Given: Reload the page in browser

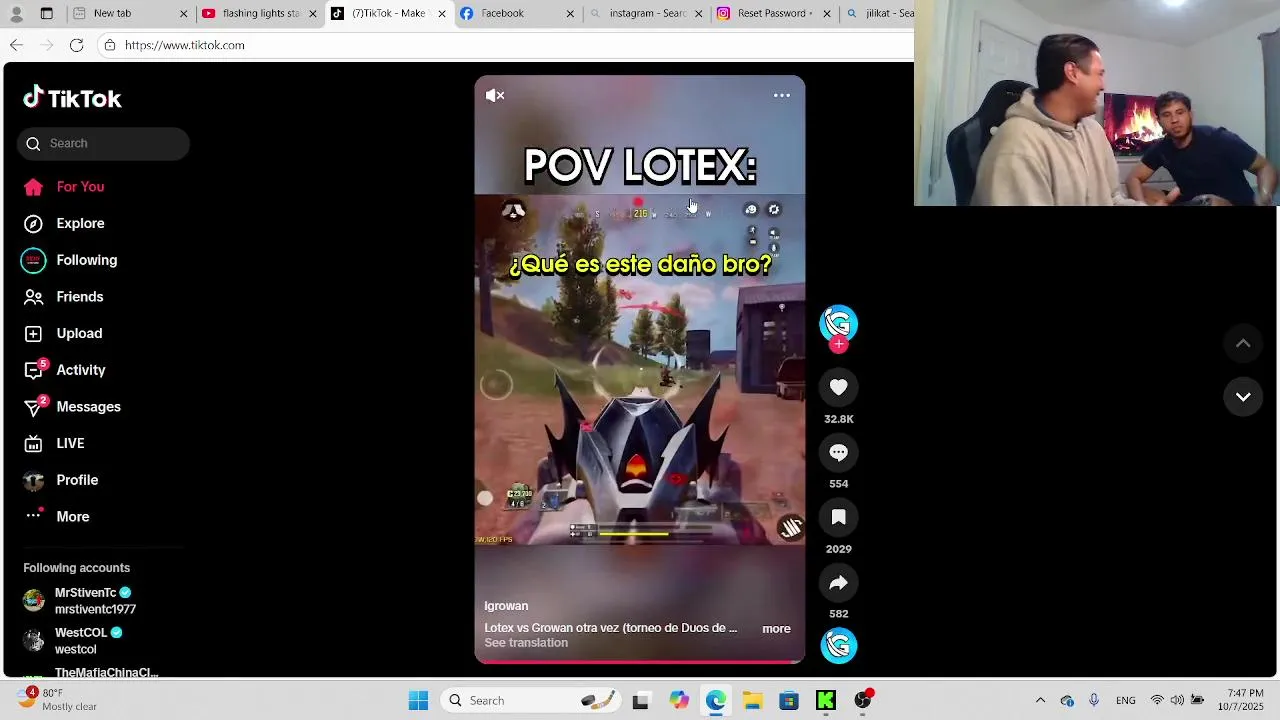Looking at the screenshot, I should coord(76,45).
